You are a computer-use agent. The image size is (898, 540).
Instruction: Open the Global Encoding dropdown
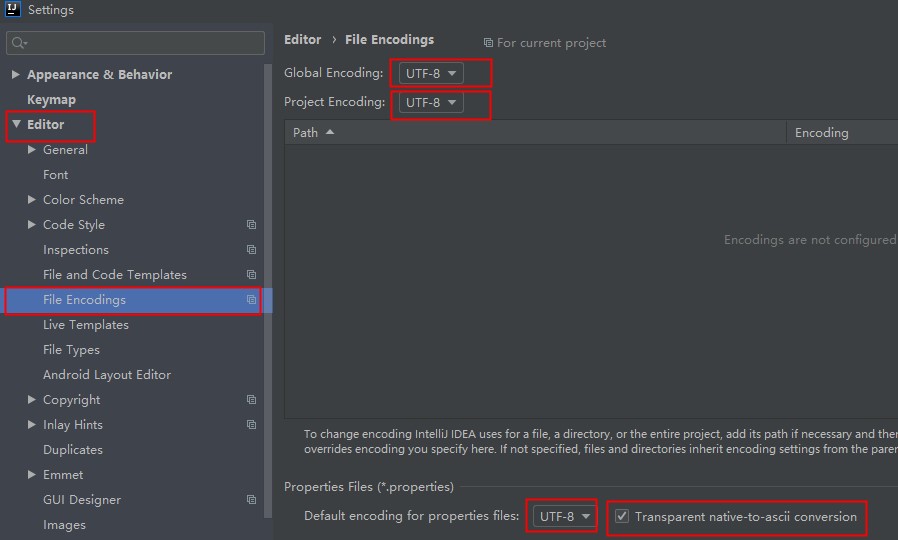[x=431, y=73]
